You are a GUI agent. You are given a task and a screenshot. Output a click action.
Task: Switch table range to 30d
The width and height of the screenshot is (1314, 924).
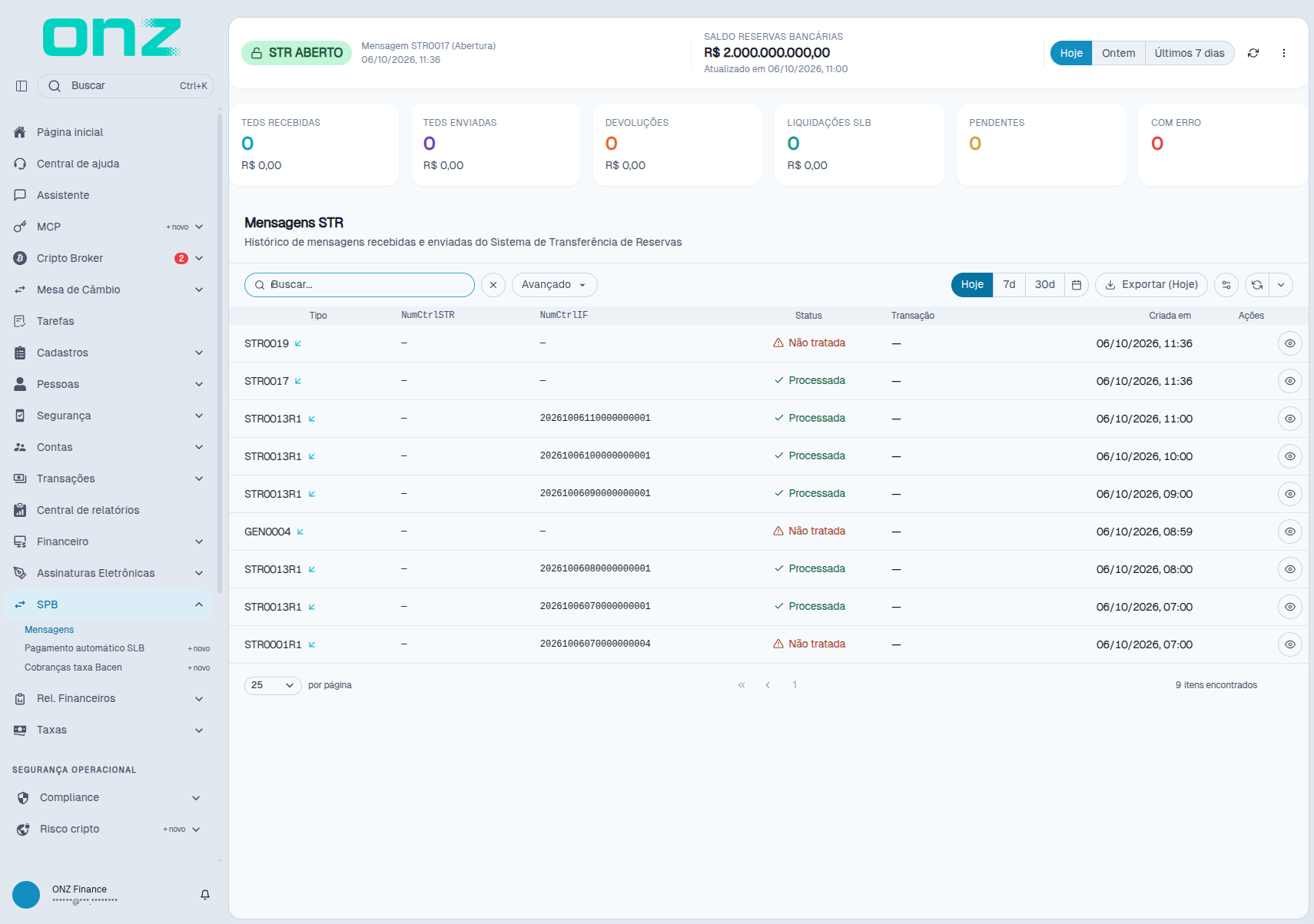click(1044, 285)
